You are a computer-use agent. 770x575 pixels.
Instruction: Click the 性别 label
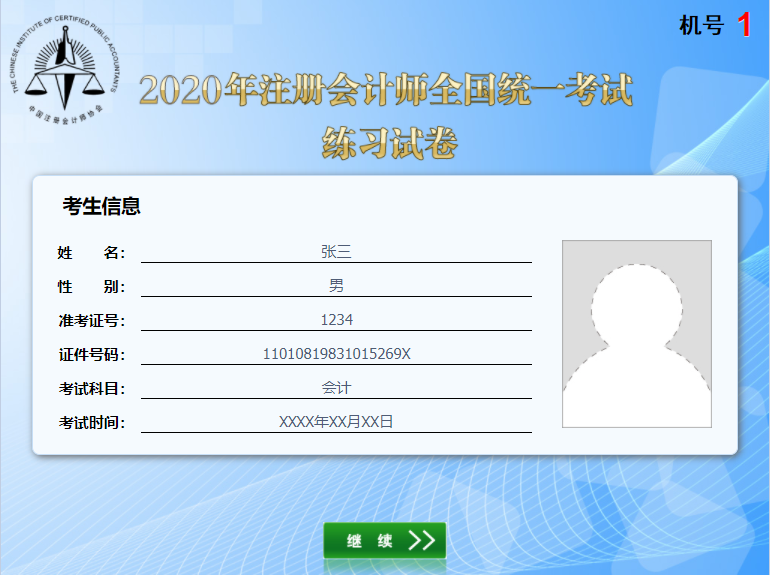[91, 287]
